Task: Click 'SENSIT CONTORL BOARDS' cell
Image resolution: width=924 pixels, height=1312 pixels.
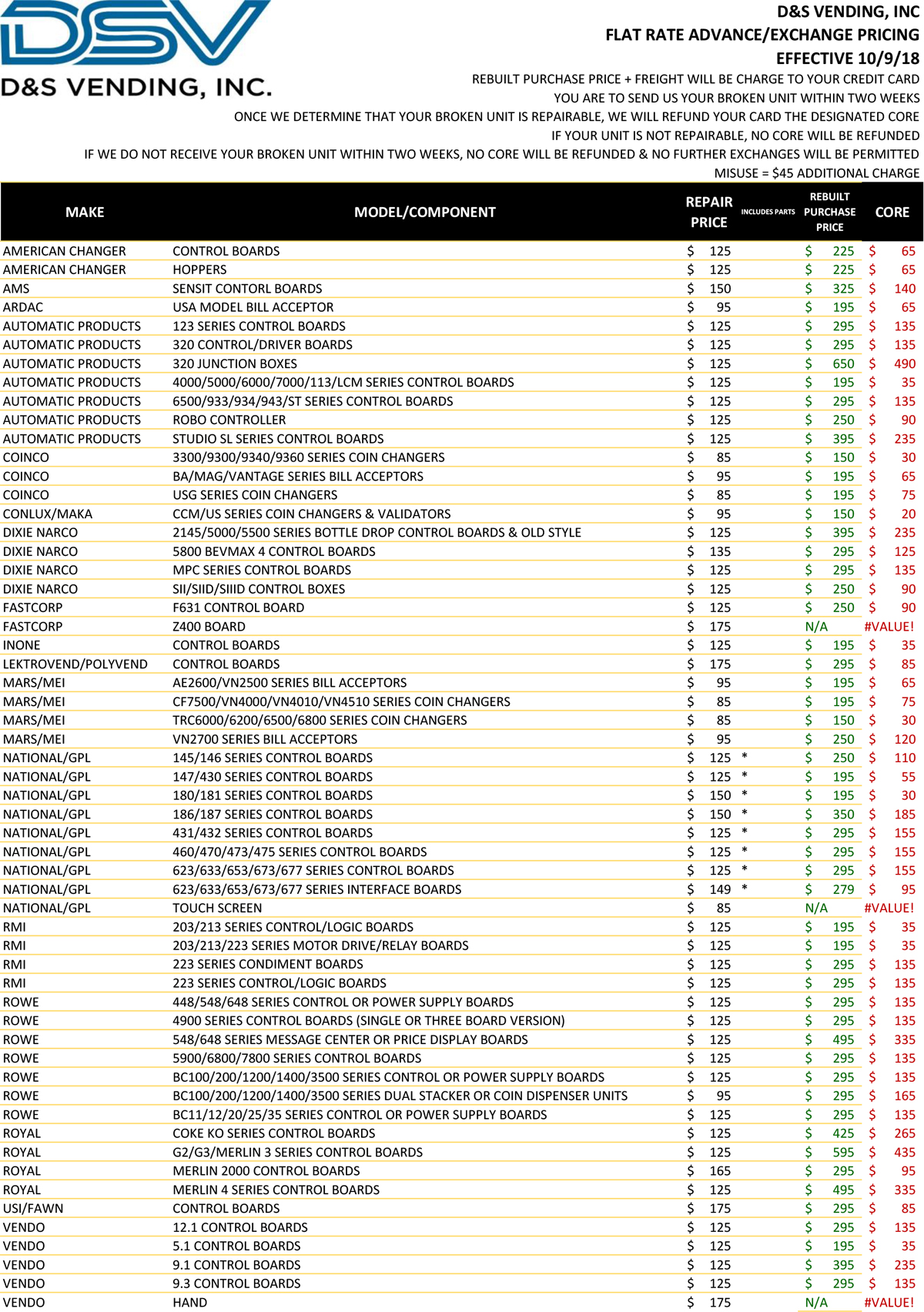Action: point(247,289)
